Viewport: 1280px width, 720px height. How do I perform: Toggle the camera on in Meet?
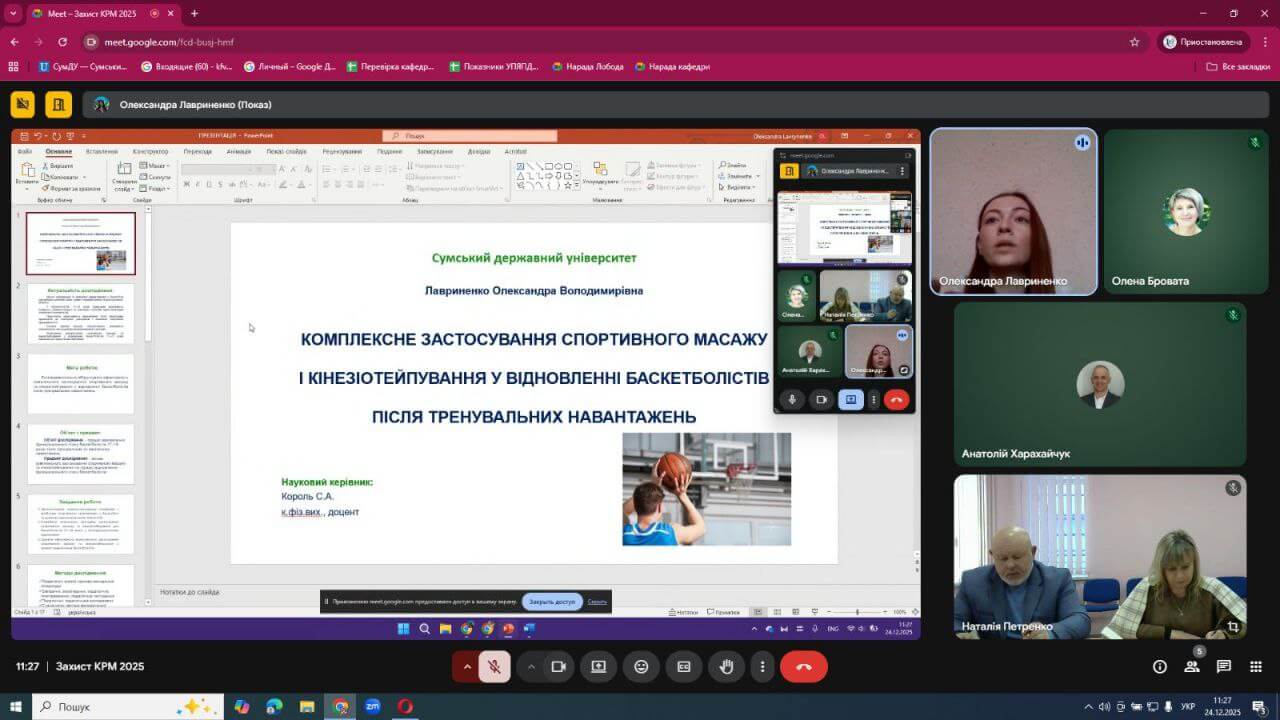(559, 667)
